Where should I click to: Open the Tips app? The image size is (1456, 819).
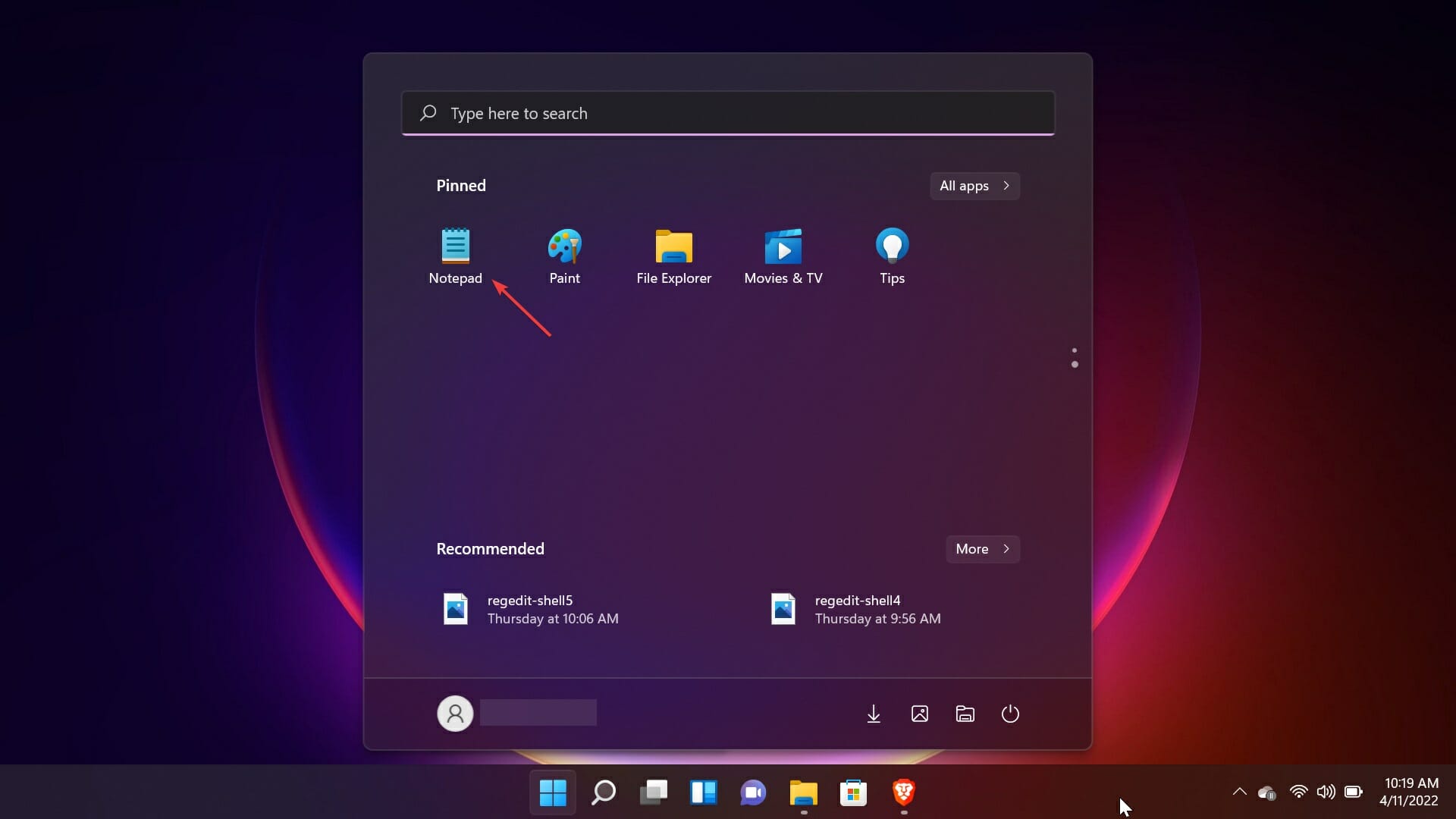tap(892, 256)
